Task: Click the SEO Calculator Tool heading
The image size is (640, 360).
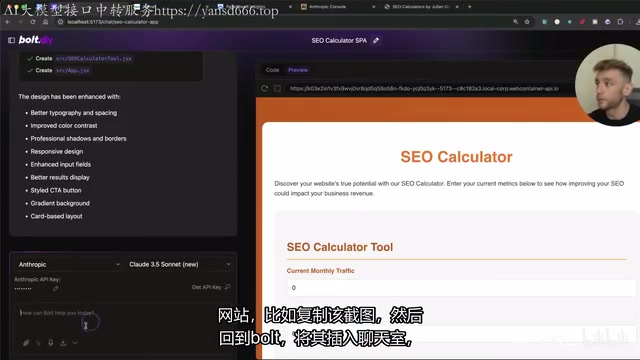Action: [x=340, y=247]
